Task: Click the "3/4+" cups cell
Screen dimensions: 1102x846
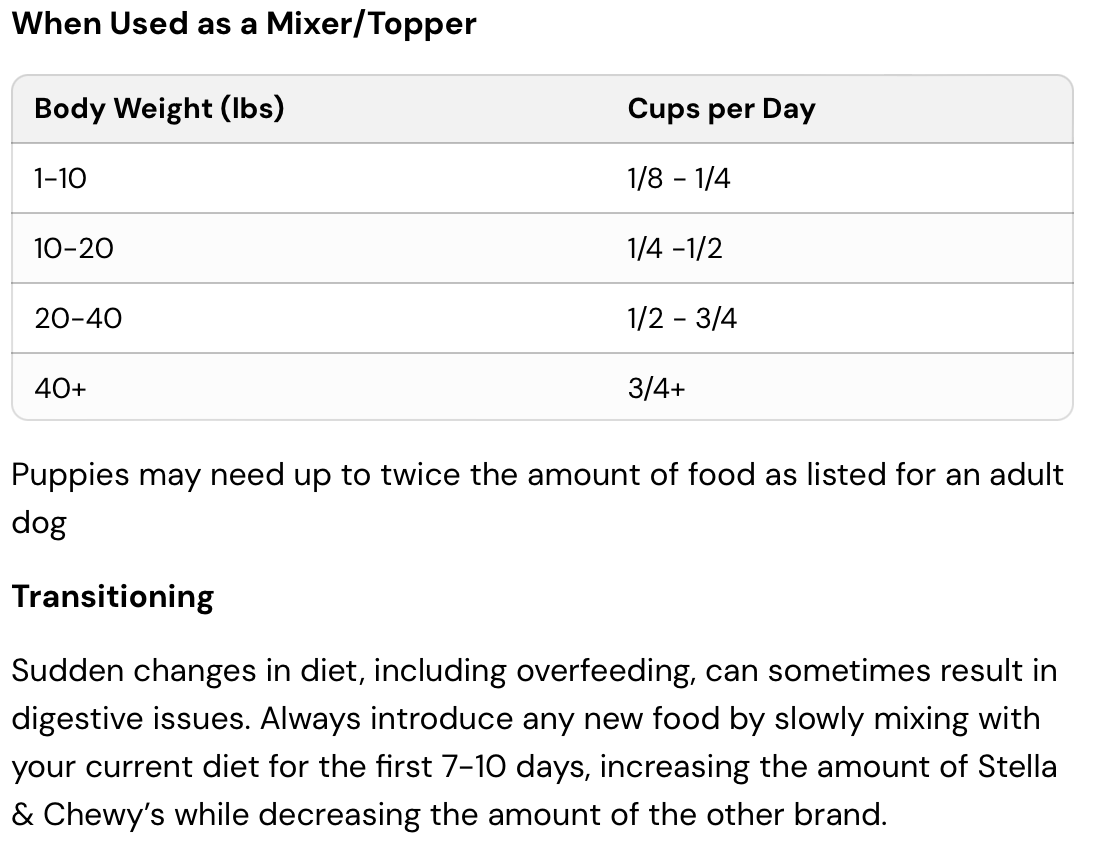Action: (656, 388)
